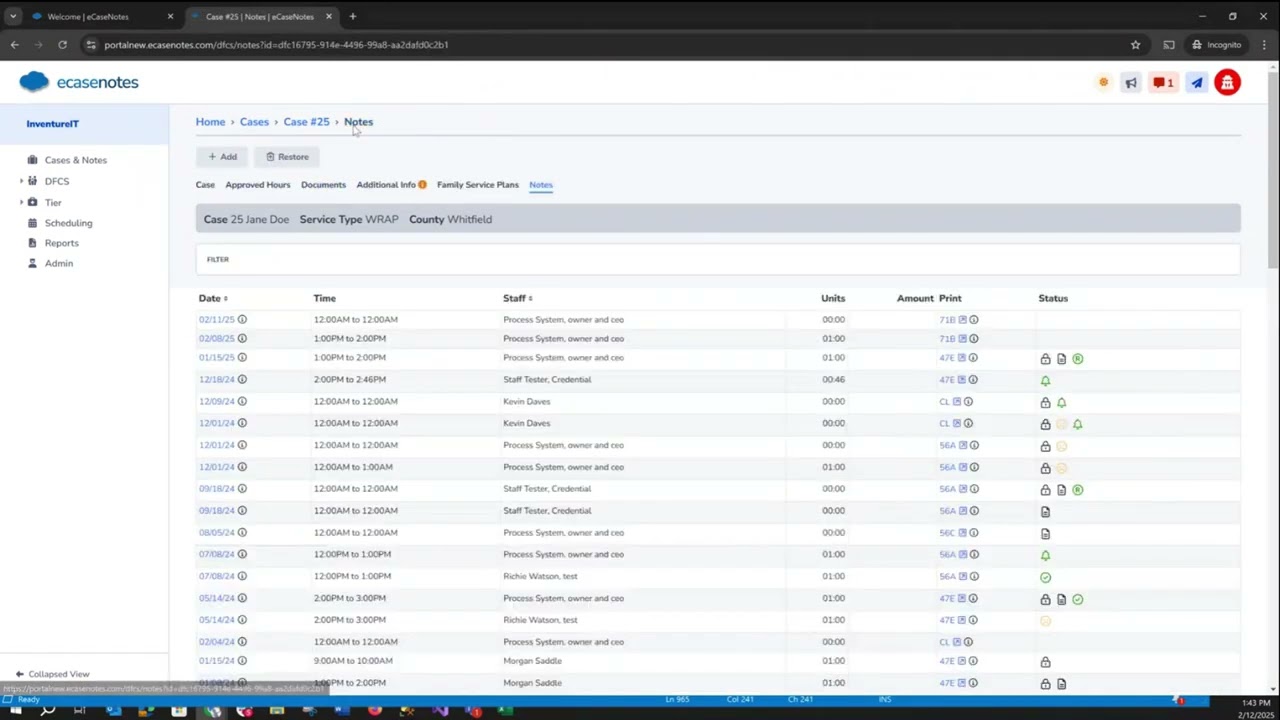This screenshot has width=1280, height=720.
Task: Expand the Tier tree item in sidebar
Action: click(21, 202)
